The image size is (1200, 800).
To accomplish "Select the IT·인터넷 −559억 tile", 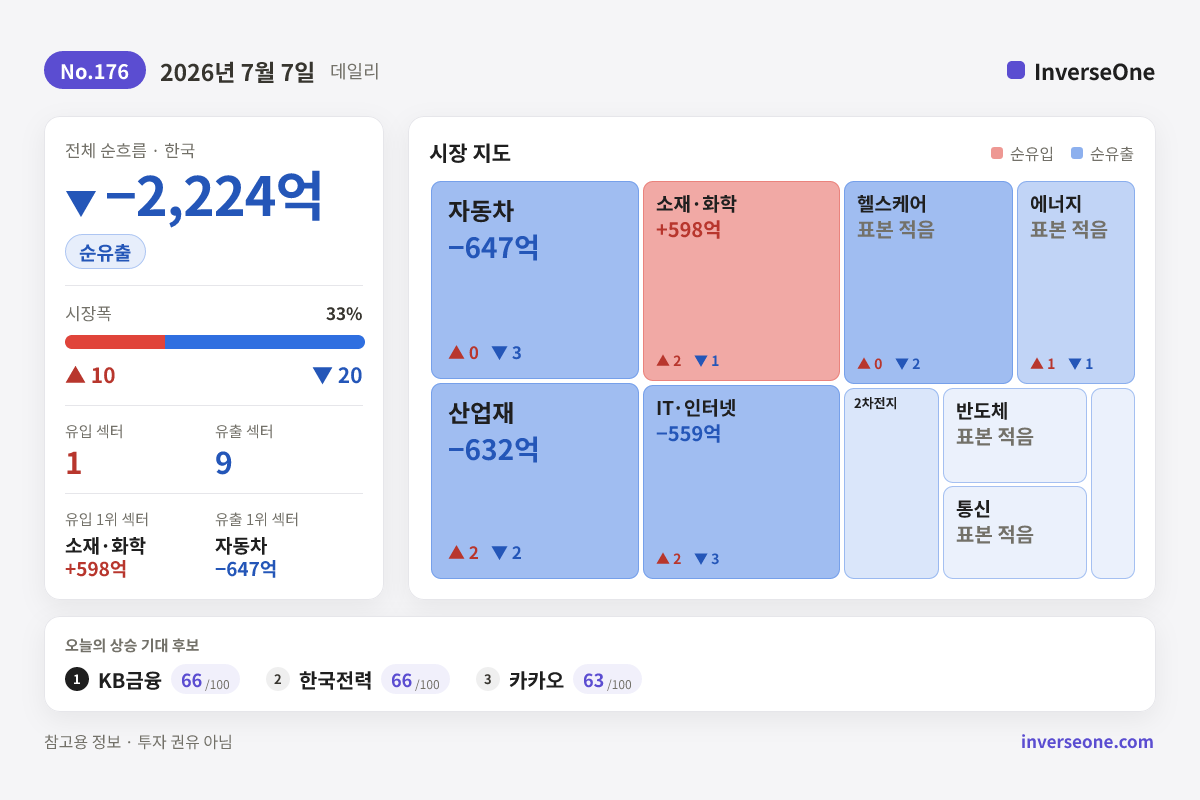I will (741, 482).
